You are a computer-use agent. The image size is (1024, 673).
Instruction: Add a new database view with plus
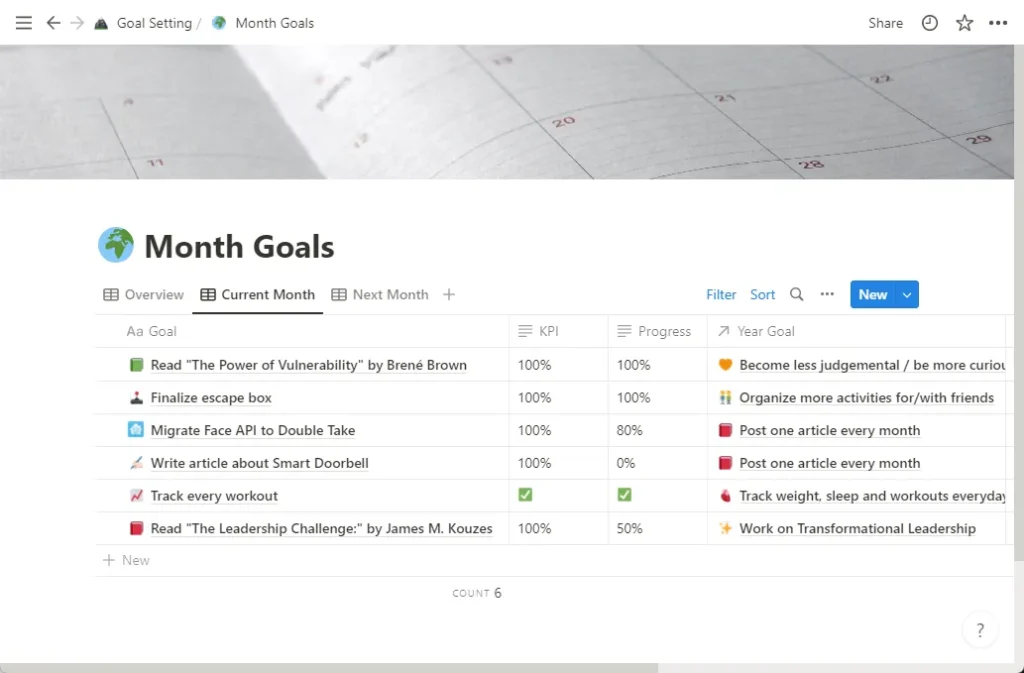[x=449, y=294]
